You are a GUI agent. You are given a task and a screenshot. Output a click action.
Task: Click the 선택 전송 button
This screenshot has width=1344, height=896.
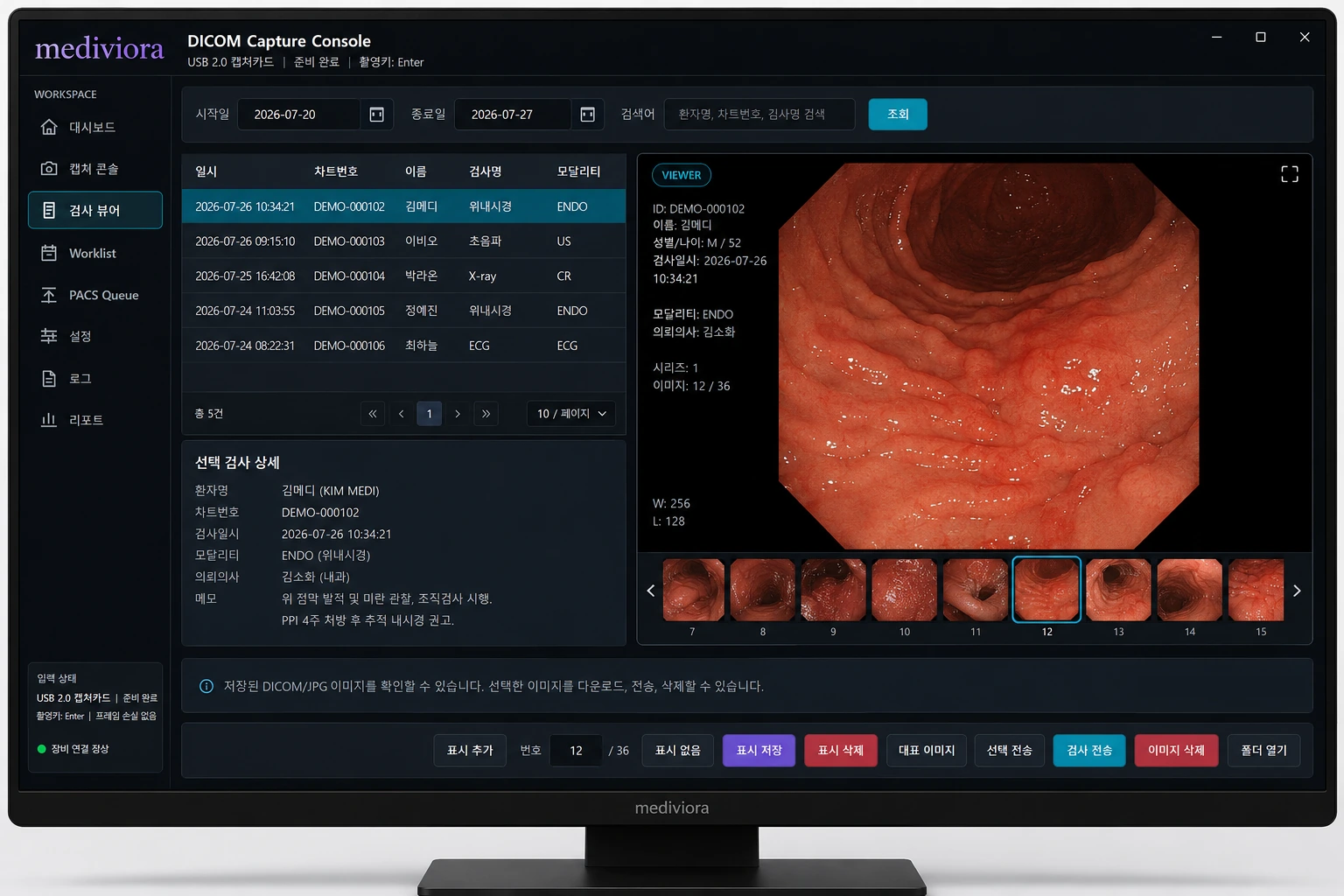coord(1010,751)
